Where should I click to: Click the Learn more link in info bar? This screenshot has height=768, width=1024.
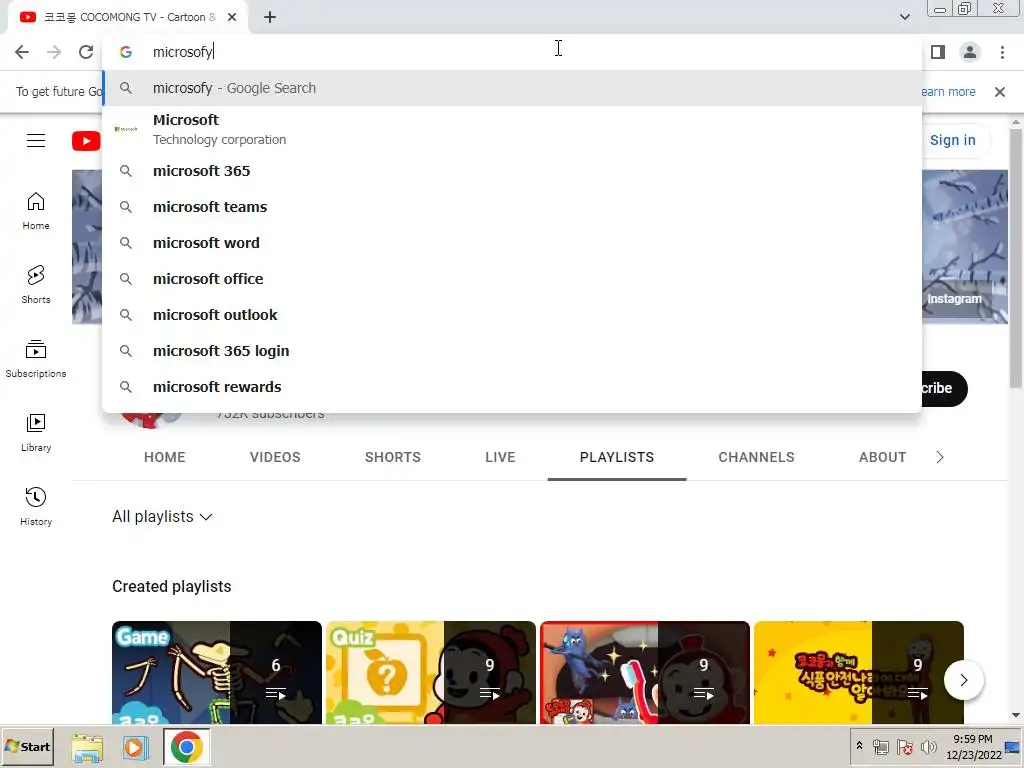(x=948, y=92)
